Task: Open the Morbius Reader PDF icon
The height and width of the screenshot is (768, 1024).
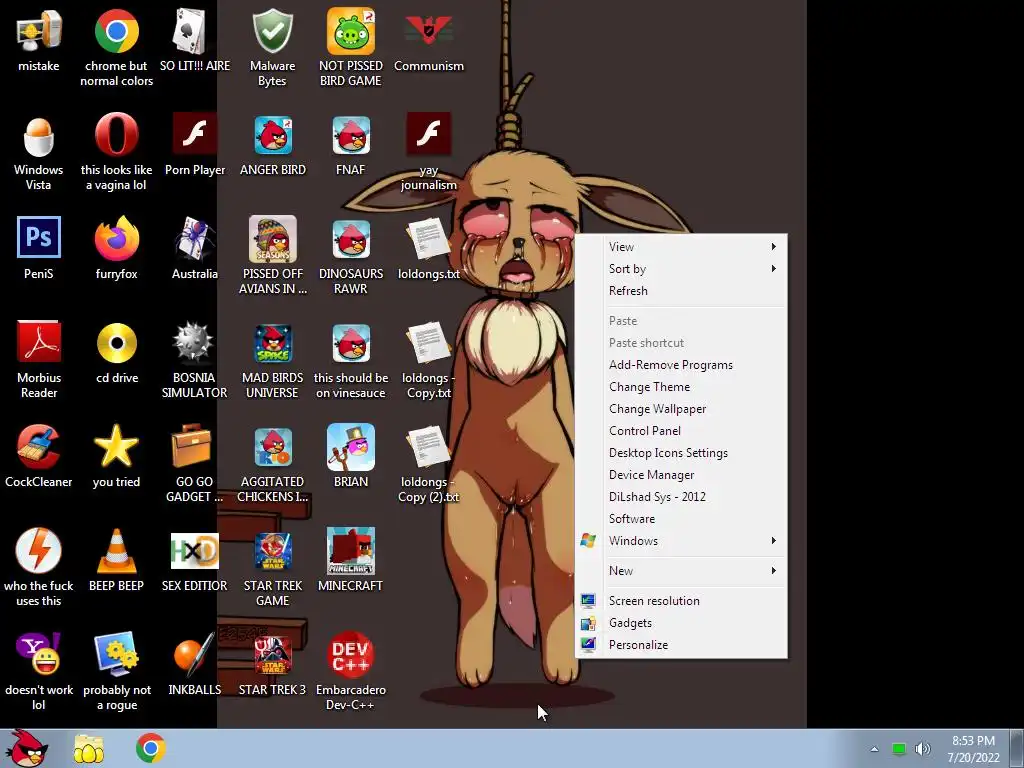Action: point(39,343)
